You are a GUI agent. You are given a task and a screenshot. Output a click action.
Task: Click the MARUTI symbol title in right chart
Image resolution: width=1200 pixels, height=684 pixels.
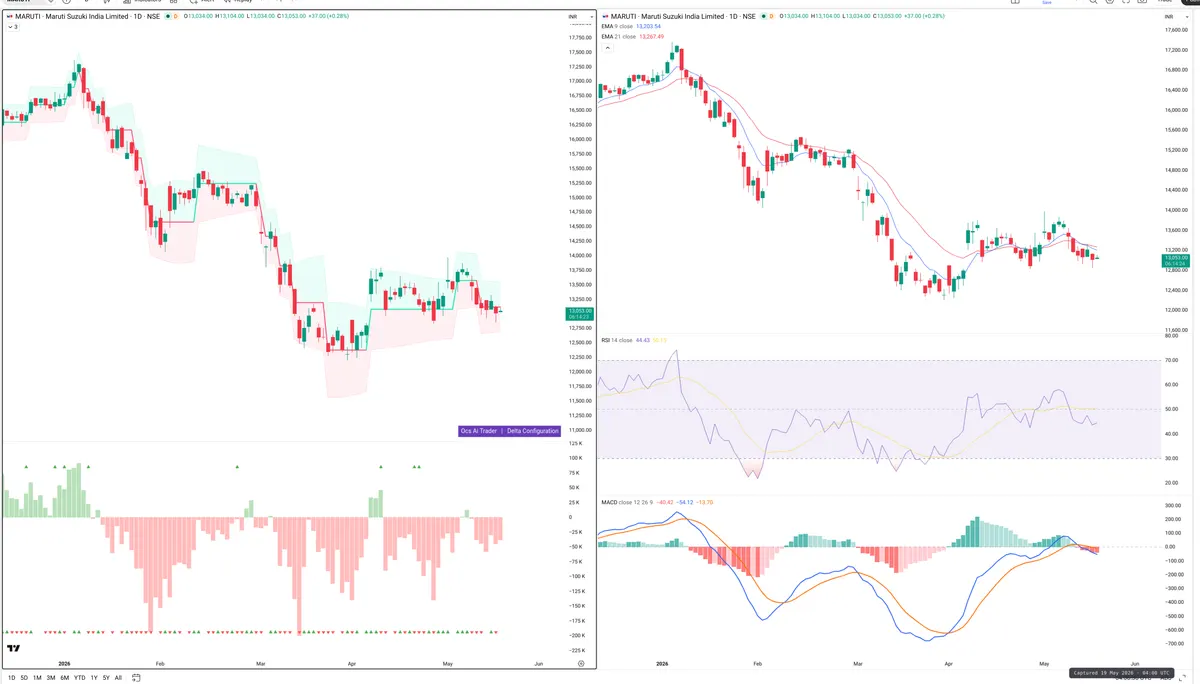(x=682, y=17)
